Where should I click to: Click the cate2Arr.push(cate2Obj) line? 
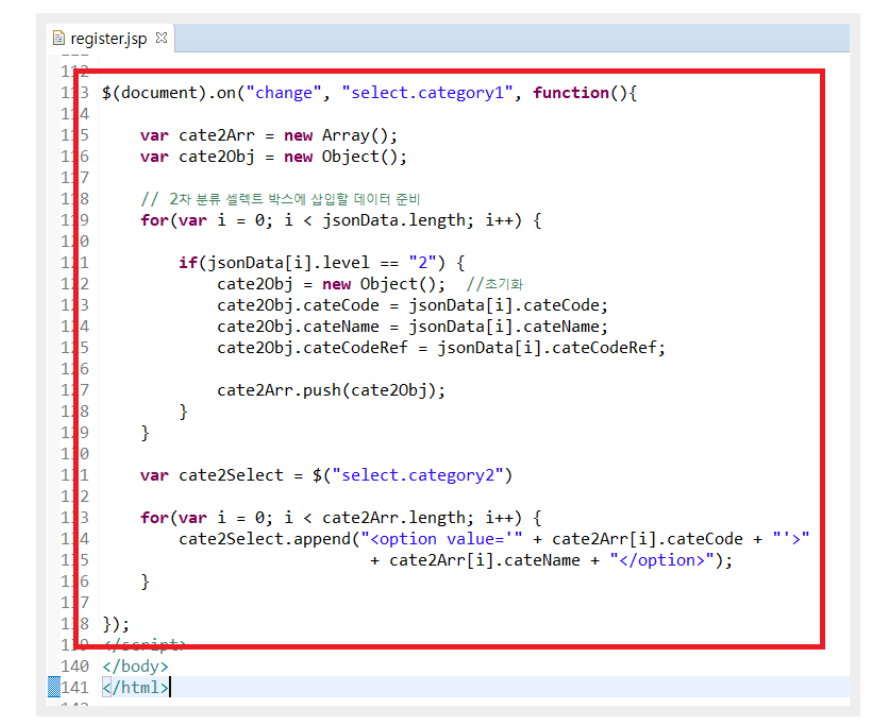pyautogui.click(x=331, y=391)
